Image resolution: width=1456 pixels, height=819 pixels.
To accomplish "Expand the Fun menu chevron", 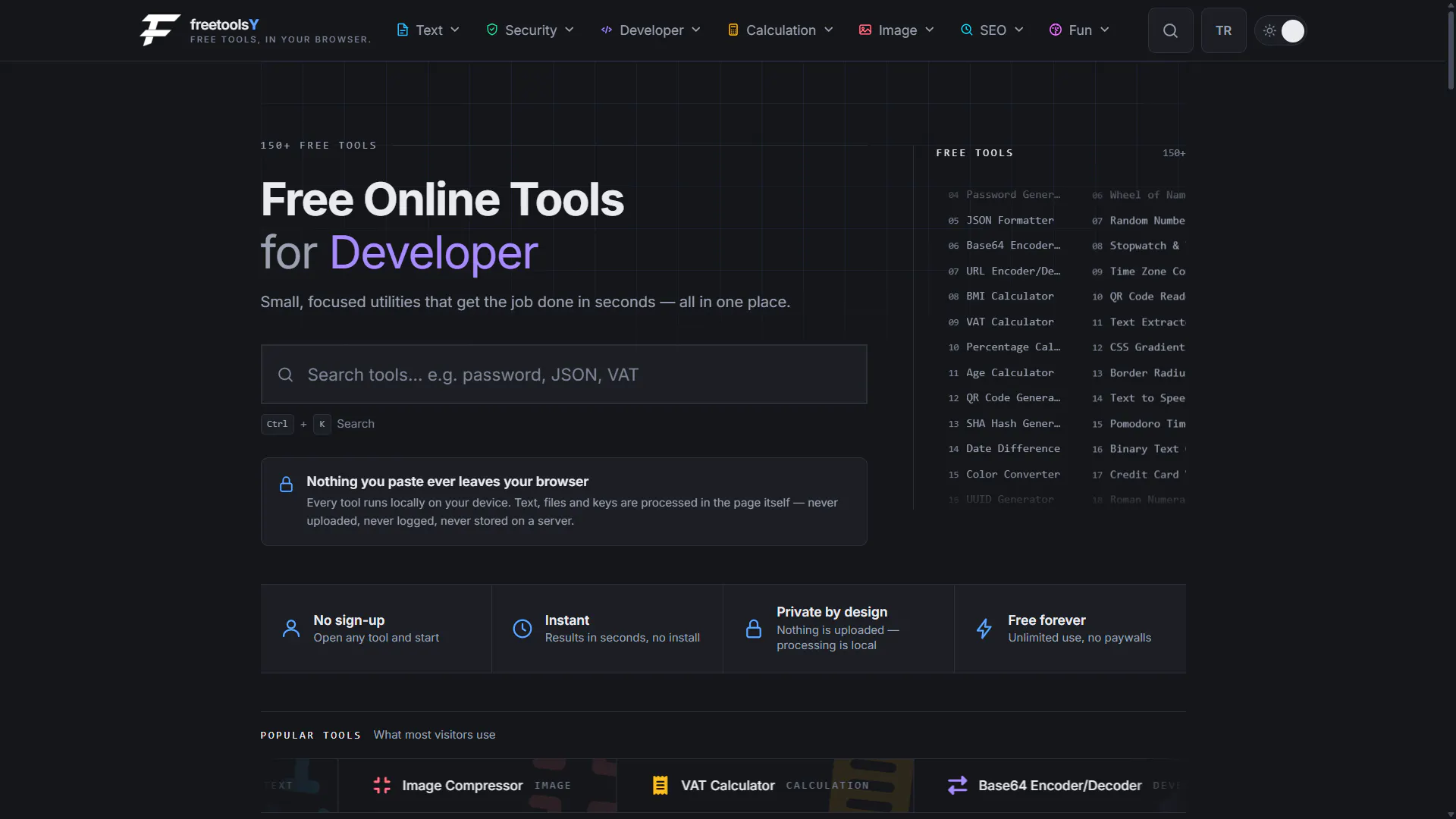I will (x=1105, y=30).
